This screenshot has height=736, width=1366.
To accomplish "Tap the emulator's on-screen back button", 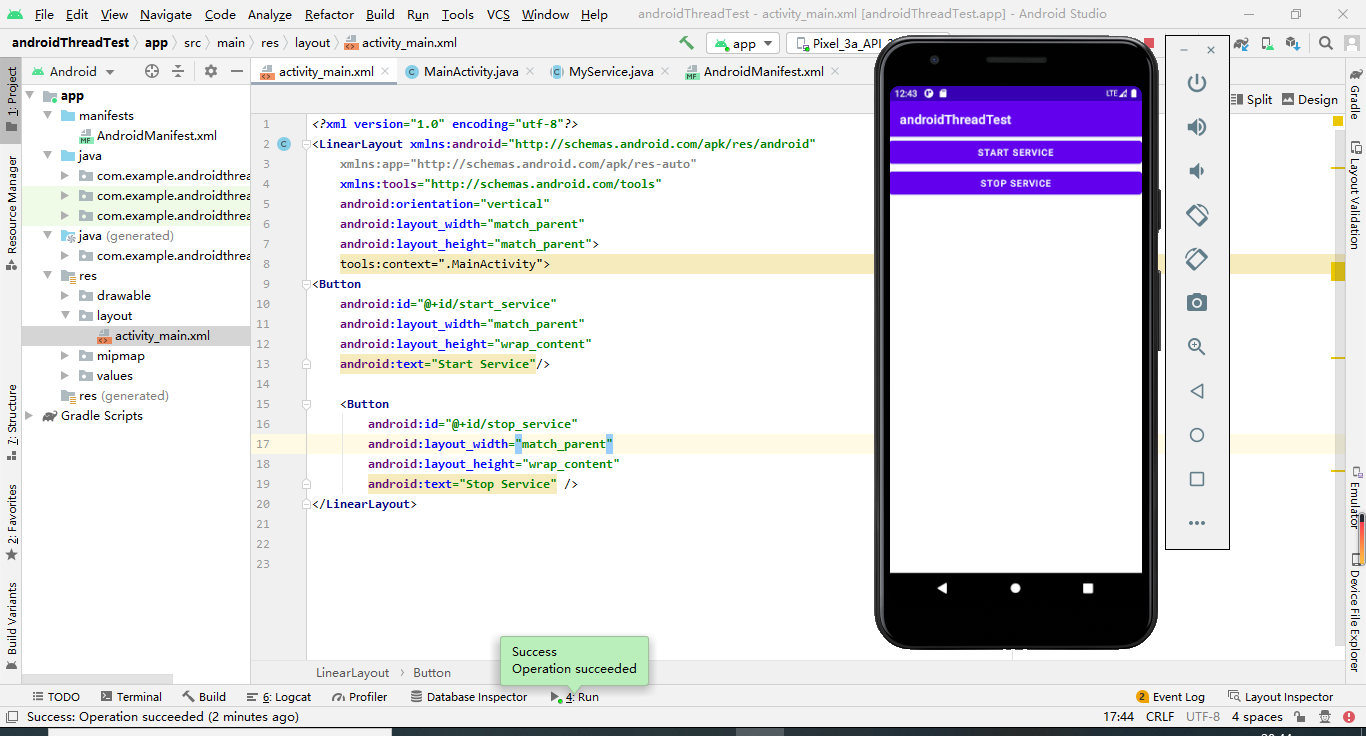I will 942,588.
